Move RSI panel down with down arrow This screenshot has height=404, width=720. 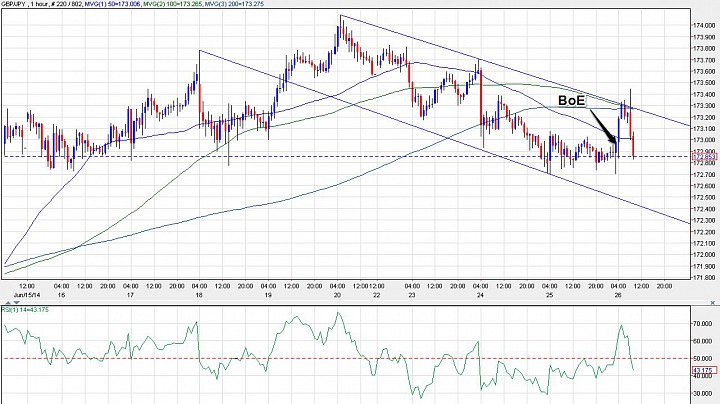17,303
